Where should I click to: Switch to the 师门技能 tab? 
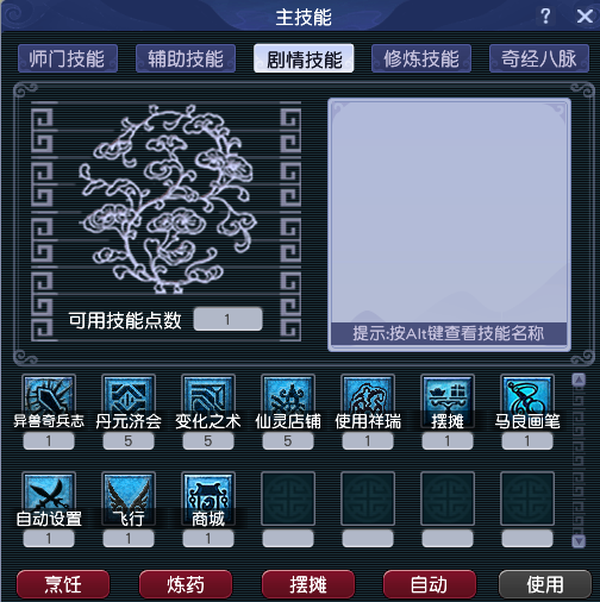coord(68,59)
